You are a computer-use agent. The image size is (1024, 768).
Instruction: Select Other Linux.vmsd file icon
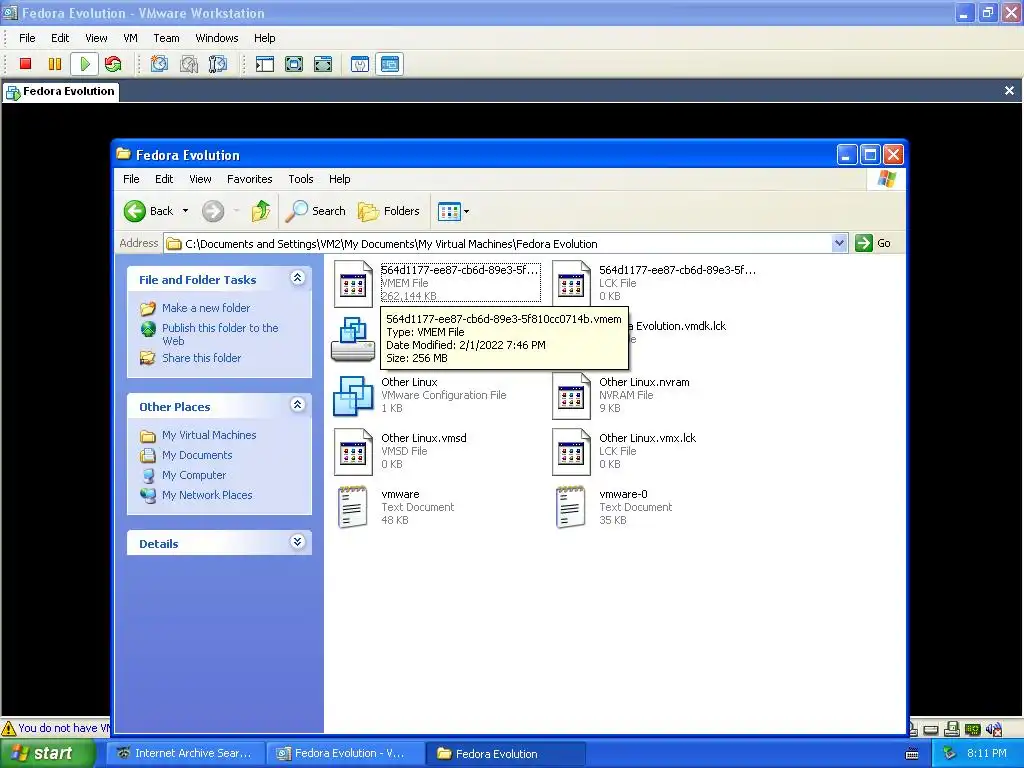(353, 452)
